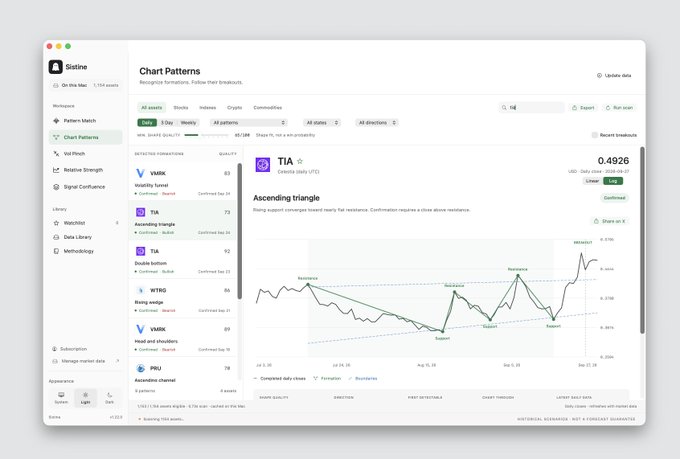Select TIA Double bottom formation
This screenshot has width=680, height=459.
(x=183, y=259)
